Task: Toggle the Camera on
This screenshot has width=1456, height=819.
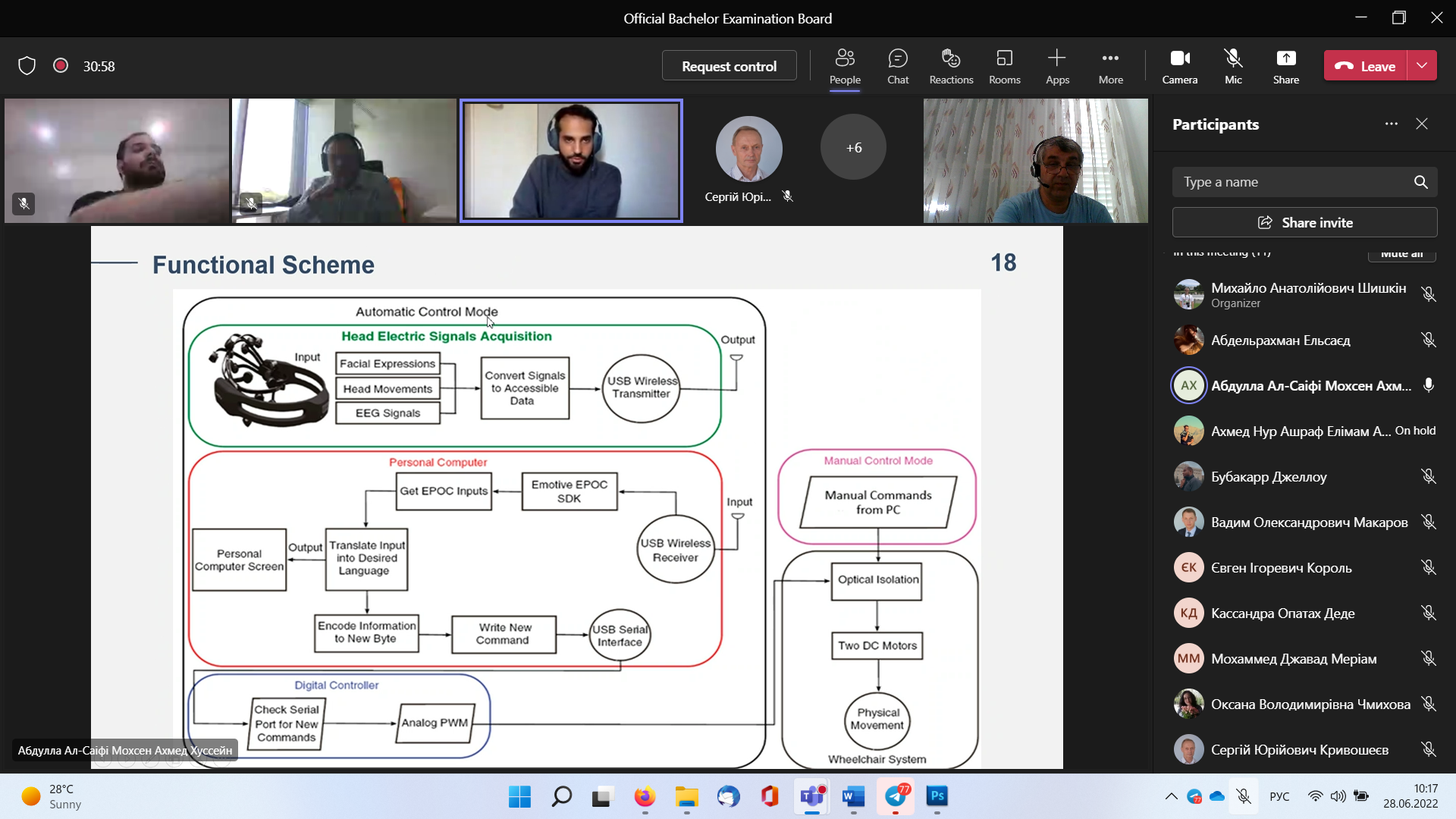Action: (1180, 66)
